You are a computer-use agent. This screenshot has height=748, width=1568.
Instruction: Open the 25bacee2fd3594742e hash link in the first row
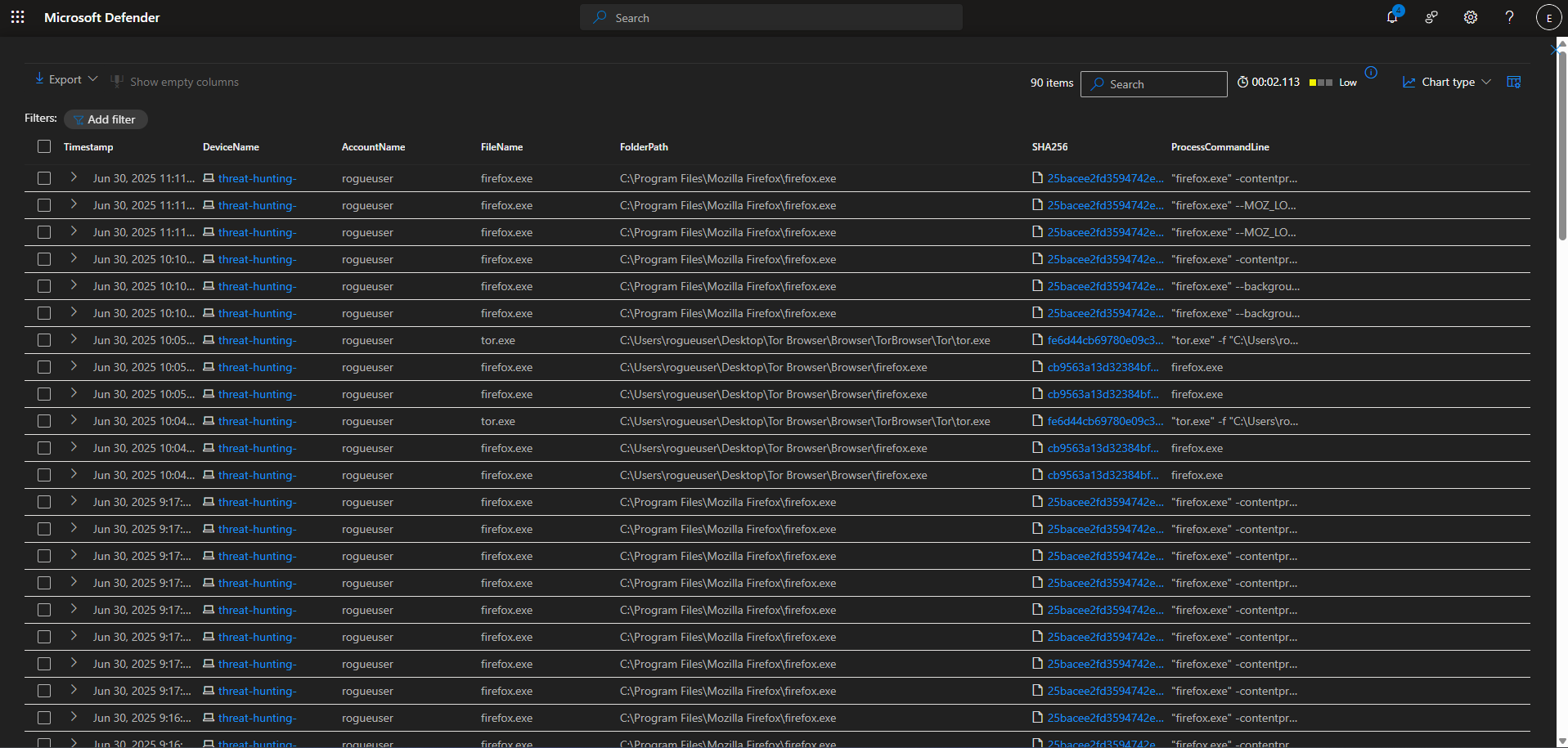click(x=1105, y=178)
